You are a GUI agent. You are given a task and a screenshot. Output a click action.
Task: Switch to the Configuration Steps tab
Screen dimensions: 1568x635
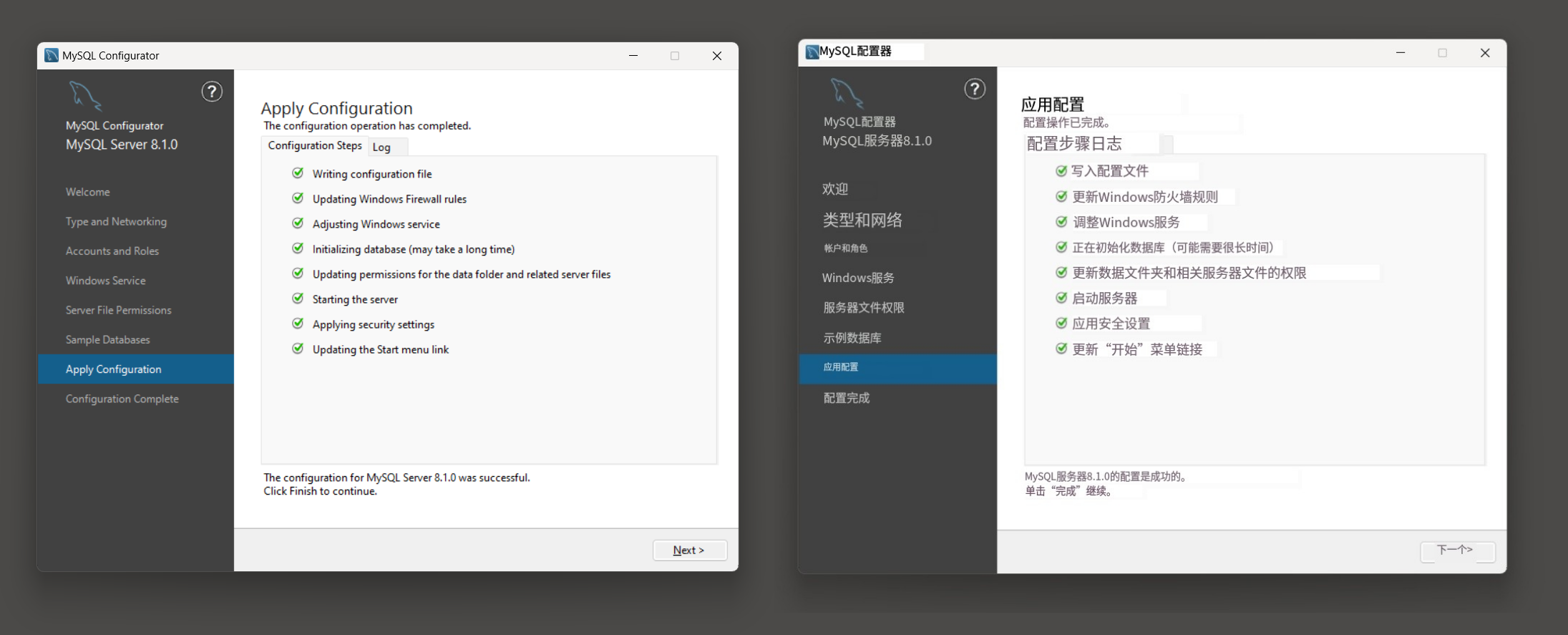[315, 145]
